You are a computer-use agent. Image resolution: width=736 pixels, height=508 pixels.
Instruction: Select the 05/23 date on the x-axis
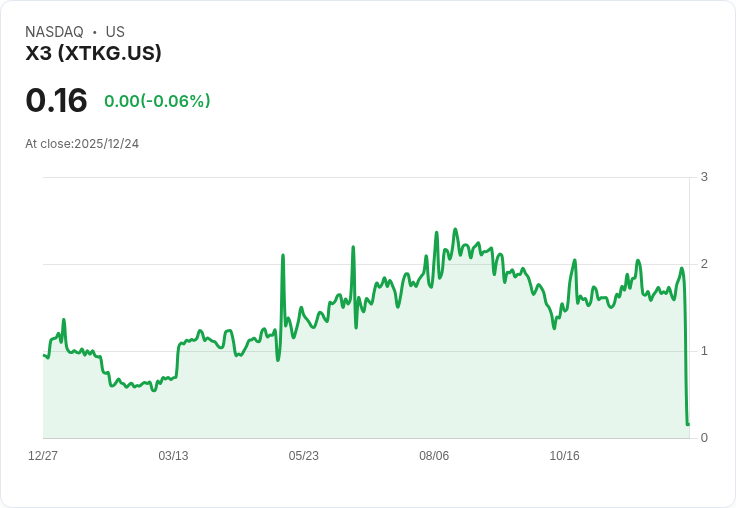(304, 456)
